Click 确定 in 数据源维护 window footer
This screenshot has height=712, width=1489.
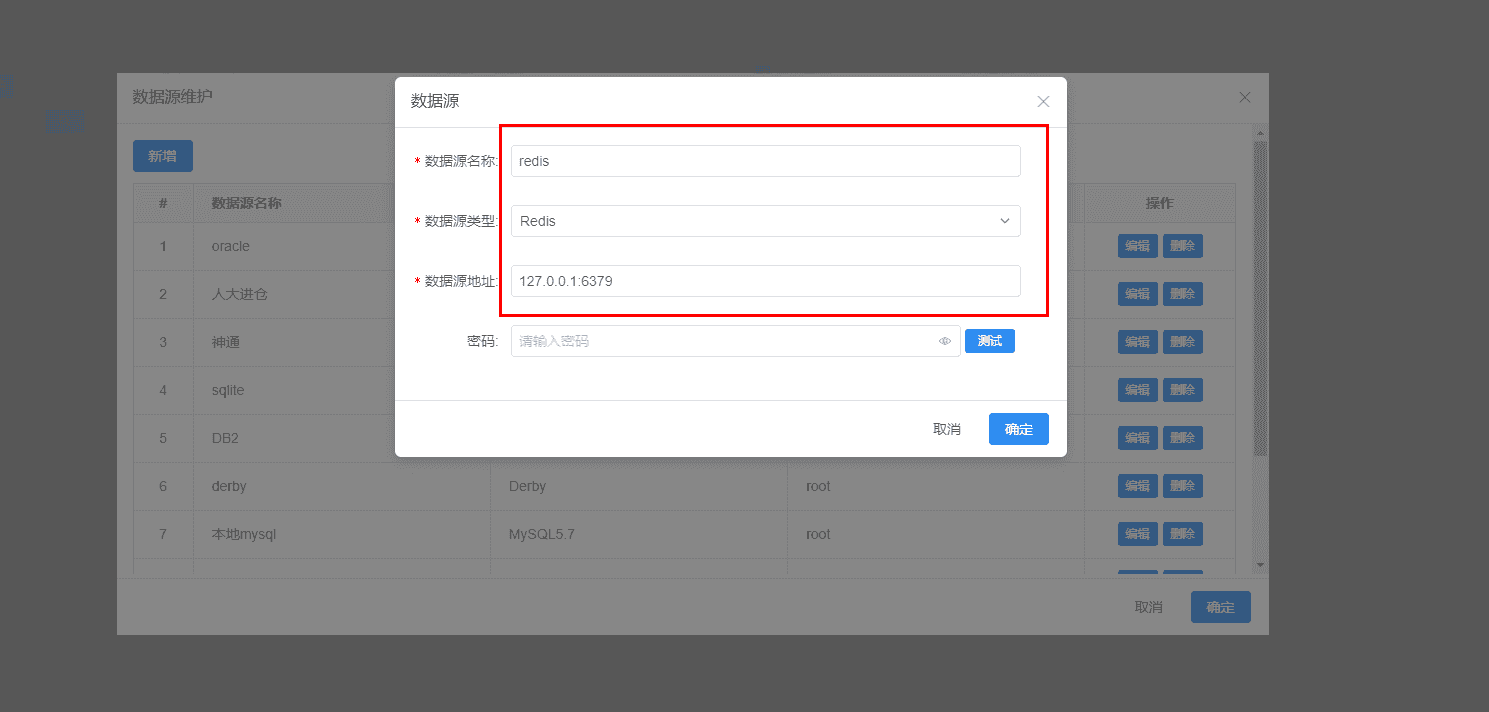[x=1221, y=607]
